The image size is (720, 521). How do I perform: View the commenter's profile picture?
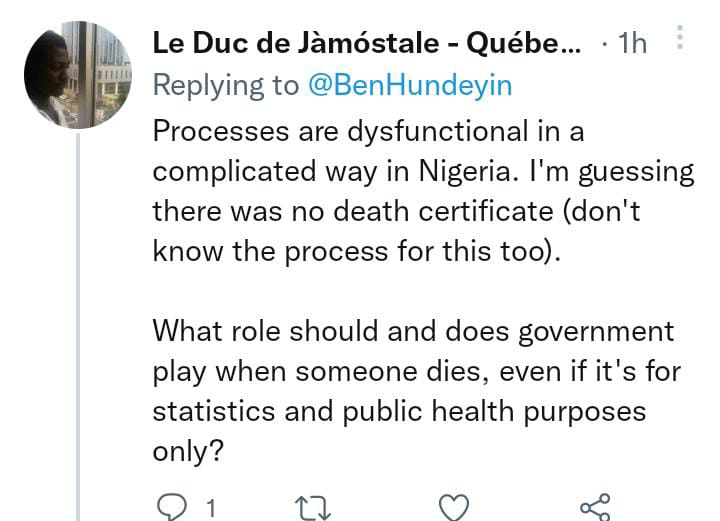(77, 75)
